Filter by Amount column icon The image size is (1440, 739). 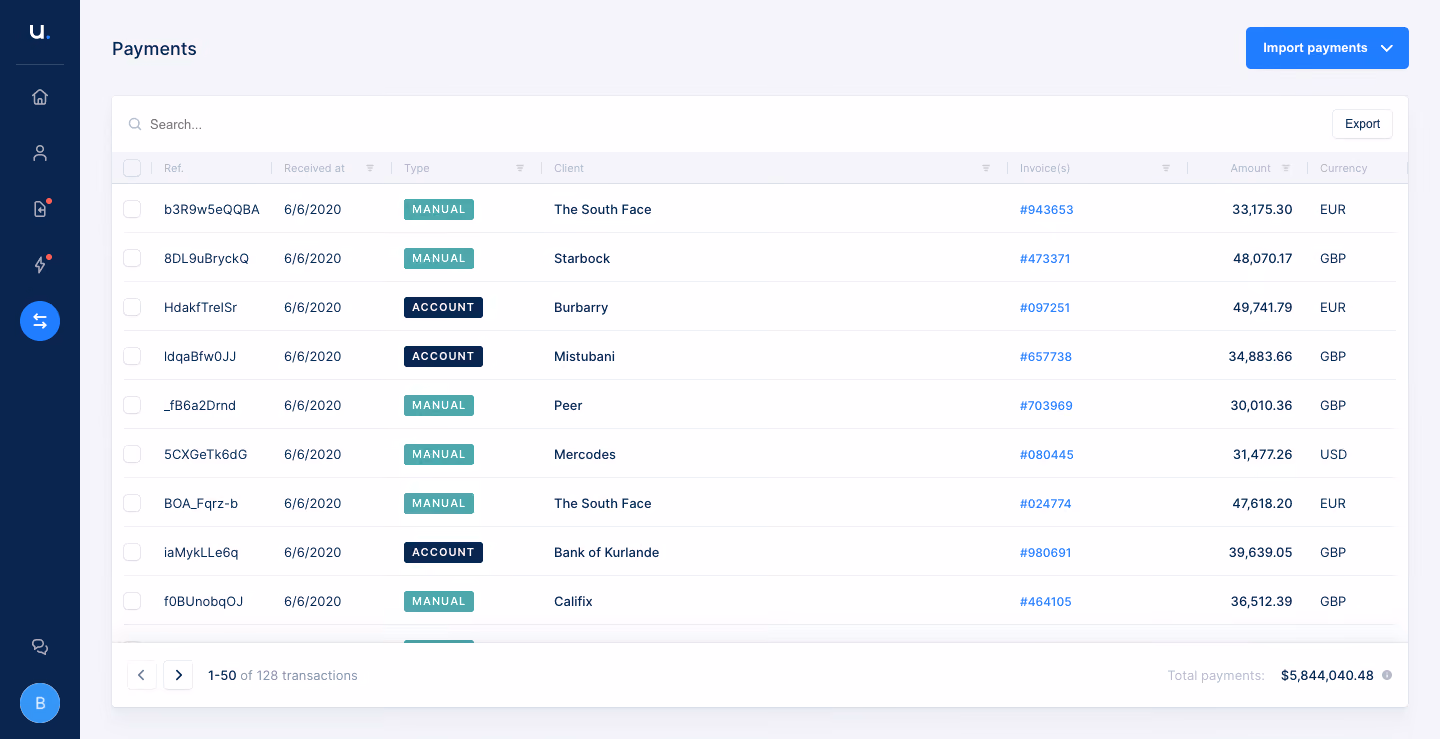(1286, 168)
